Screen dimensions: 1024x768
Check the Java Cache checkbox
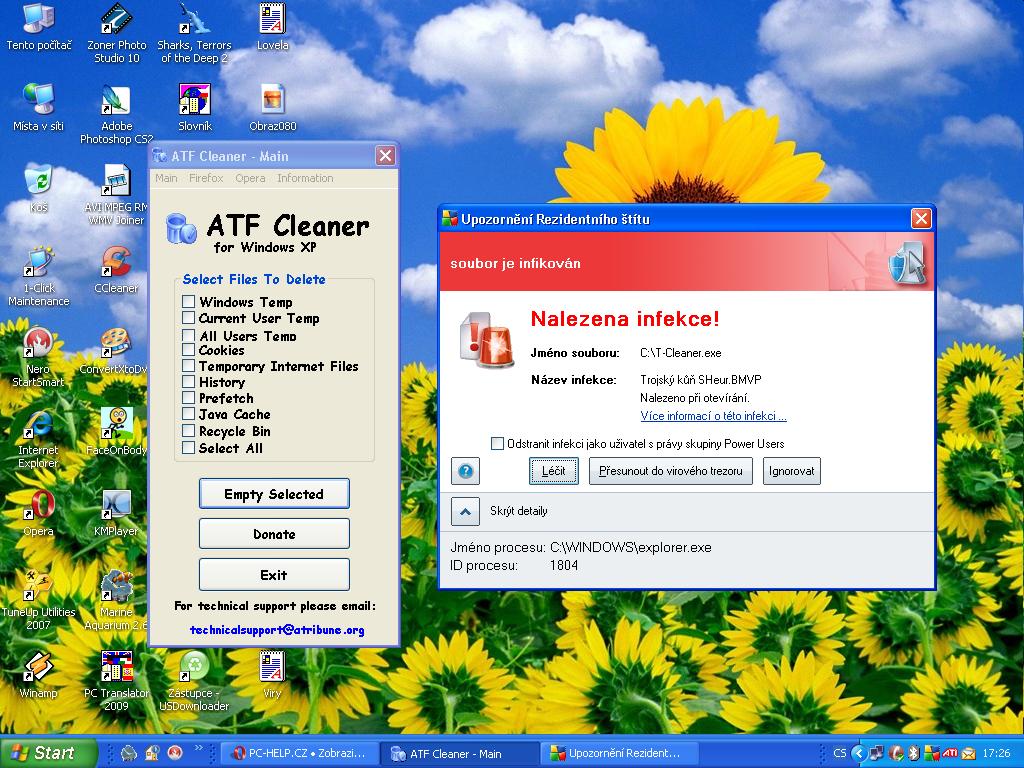[188, 413]
